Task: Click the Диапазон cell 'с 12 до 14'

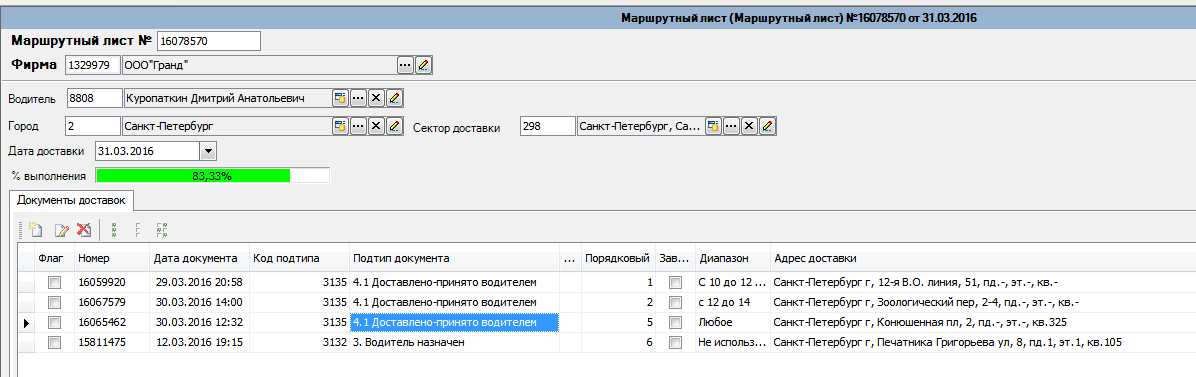Action: pos(732,303)
